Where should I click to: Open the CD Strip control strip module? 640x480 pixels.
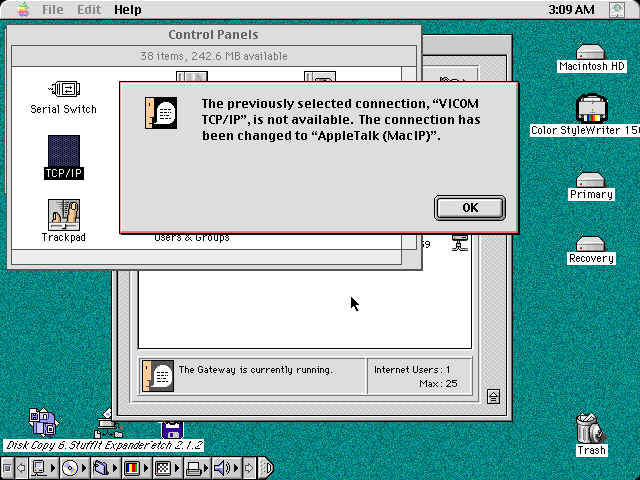[74, 468]
